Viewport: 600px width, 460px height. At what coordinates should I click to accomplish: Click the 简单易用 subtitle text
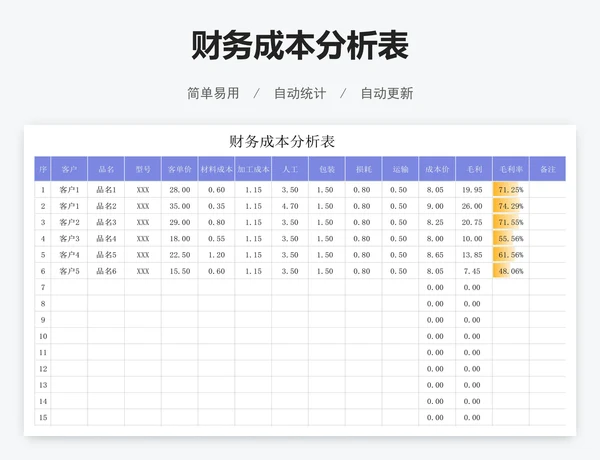pyautogui.click(x=213, y=93)
